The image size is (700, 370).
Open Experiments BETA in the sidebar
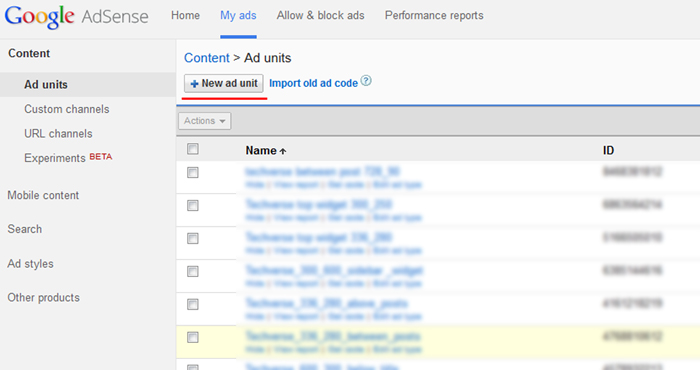pos(68,158)
